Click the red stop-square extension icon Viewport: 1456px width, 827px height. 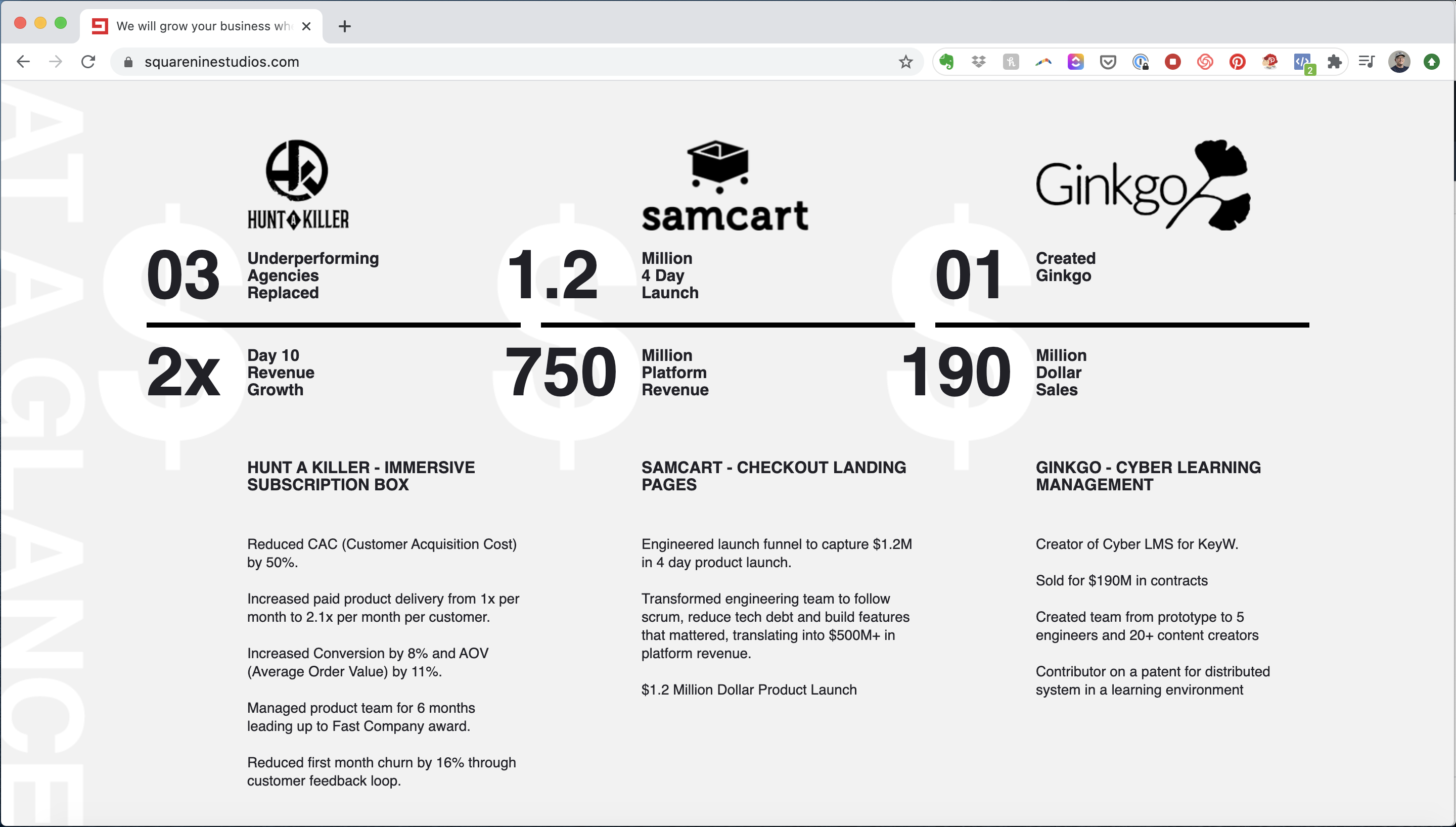(x=1173, y=61)
